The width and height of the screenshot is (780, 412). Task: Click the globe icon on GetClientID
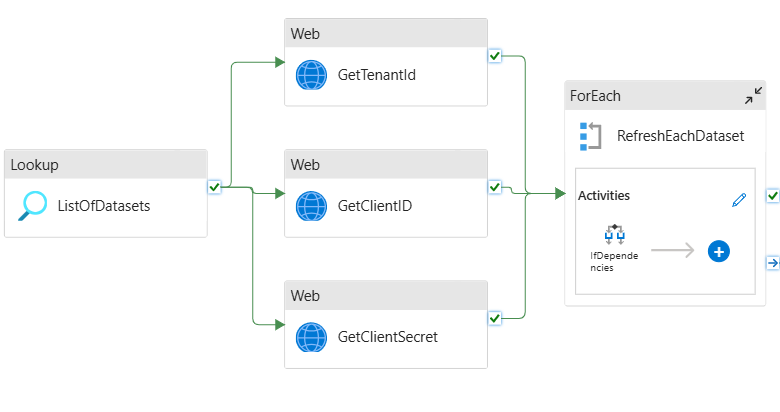point(312,206)
